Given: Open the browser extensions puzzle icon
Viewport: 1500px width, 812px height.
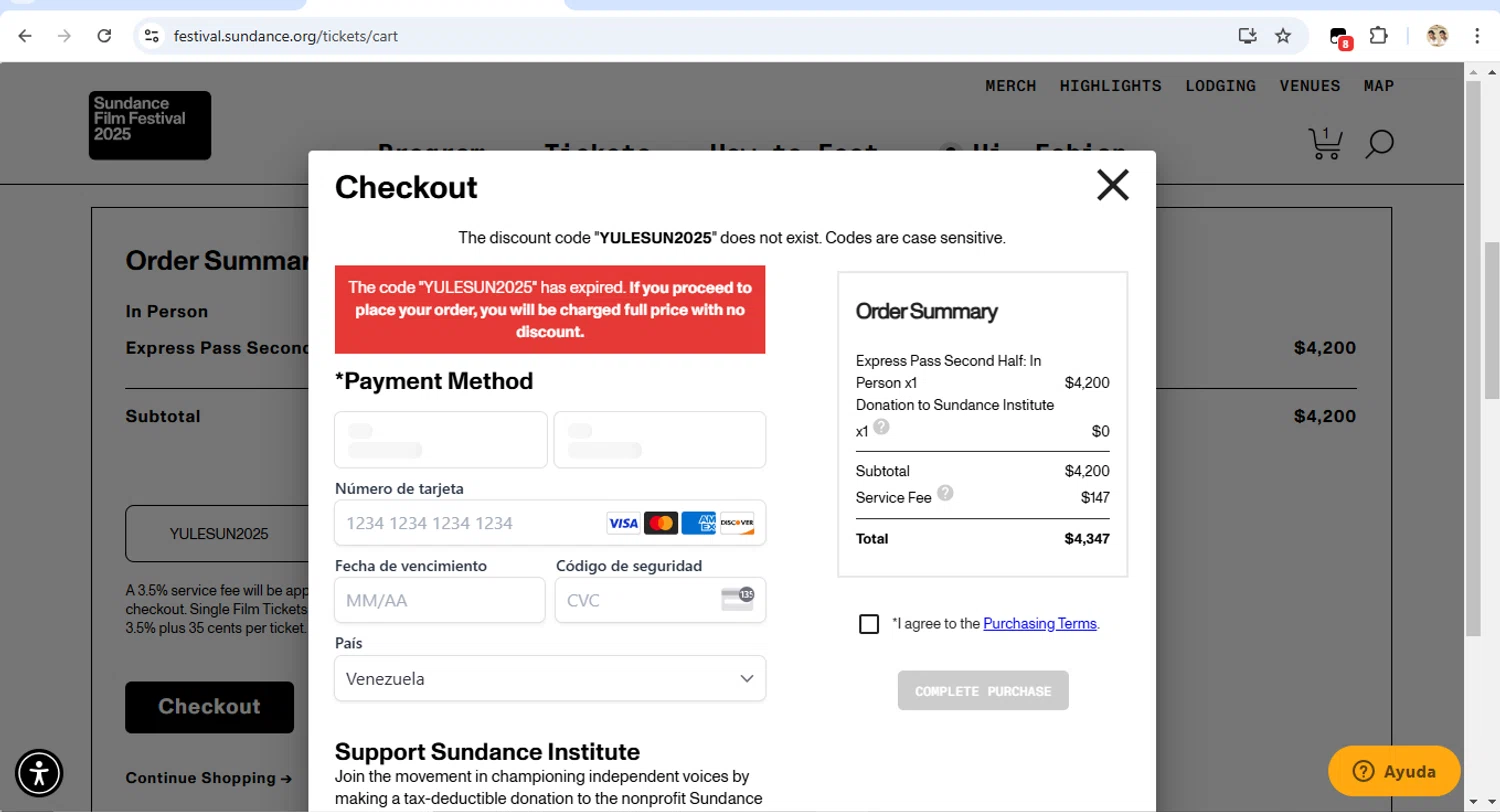Looking at the screenshot, I should 1378,36.
